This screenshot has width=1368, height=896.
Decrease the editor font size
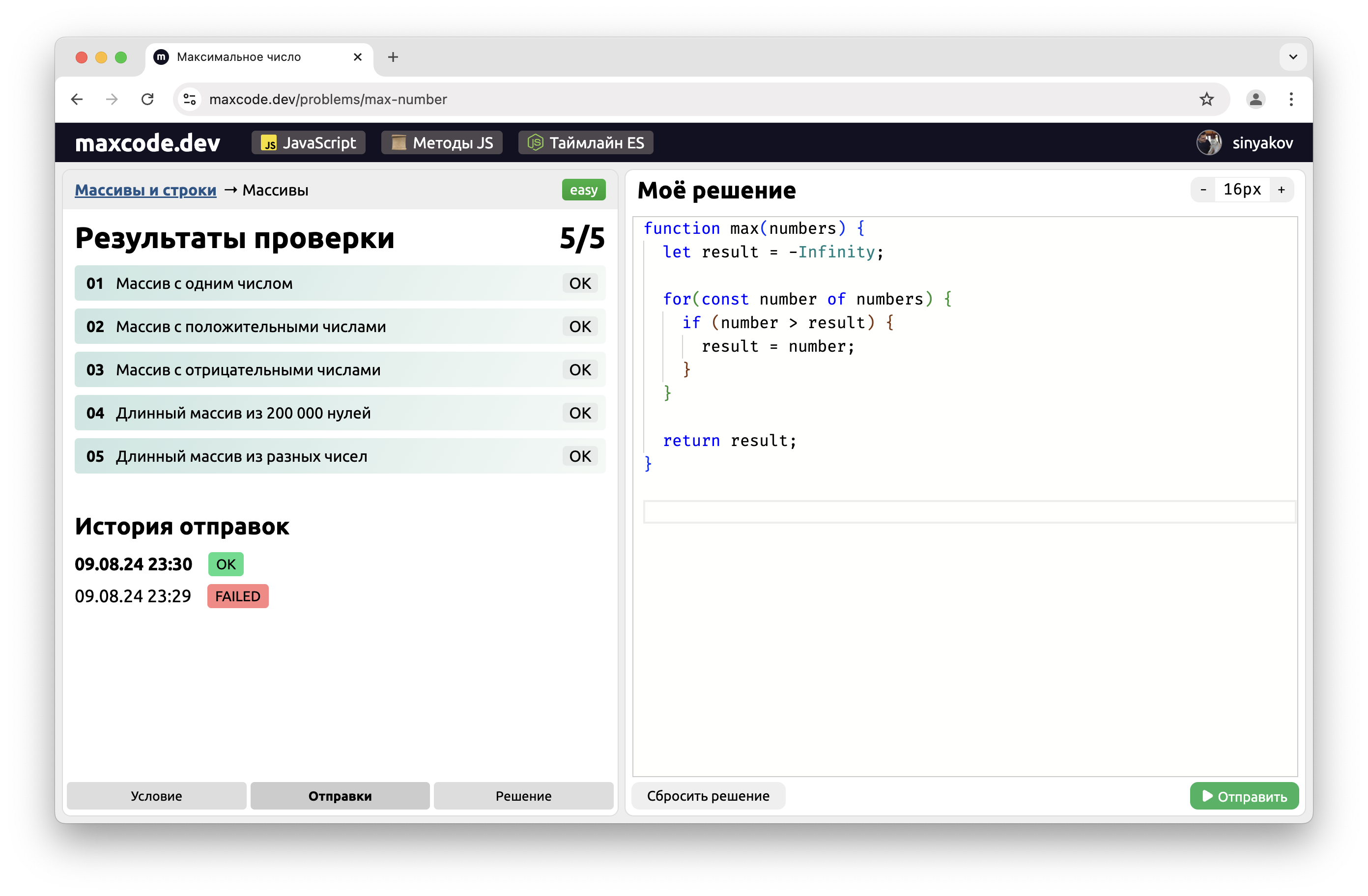click(x=1203, y=190)
